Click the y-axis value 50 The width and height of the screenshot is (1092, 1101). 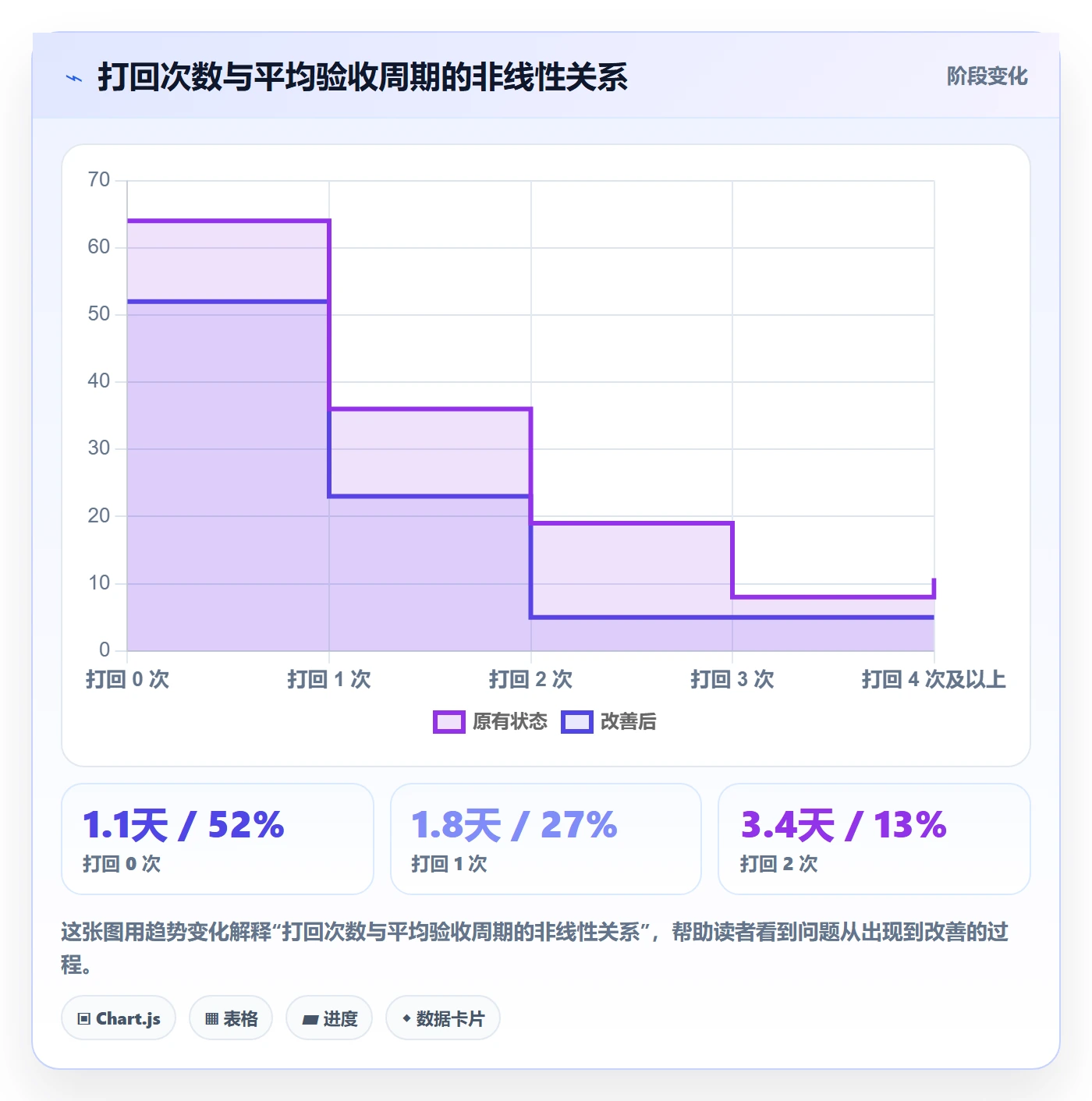(99, 314)
